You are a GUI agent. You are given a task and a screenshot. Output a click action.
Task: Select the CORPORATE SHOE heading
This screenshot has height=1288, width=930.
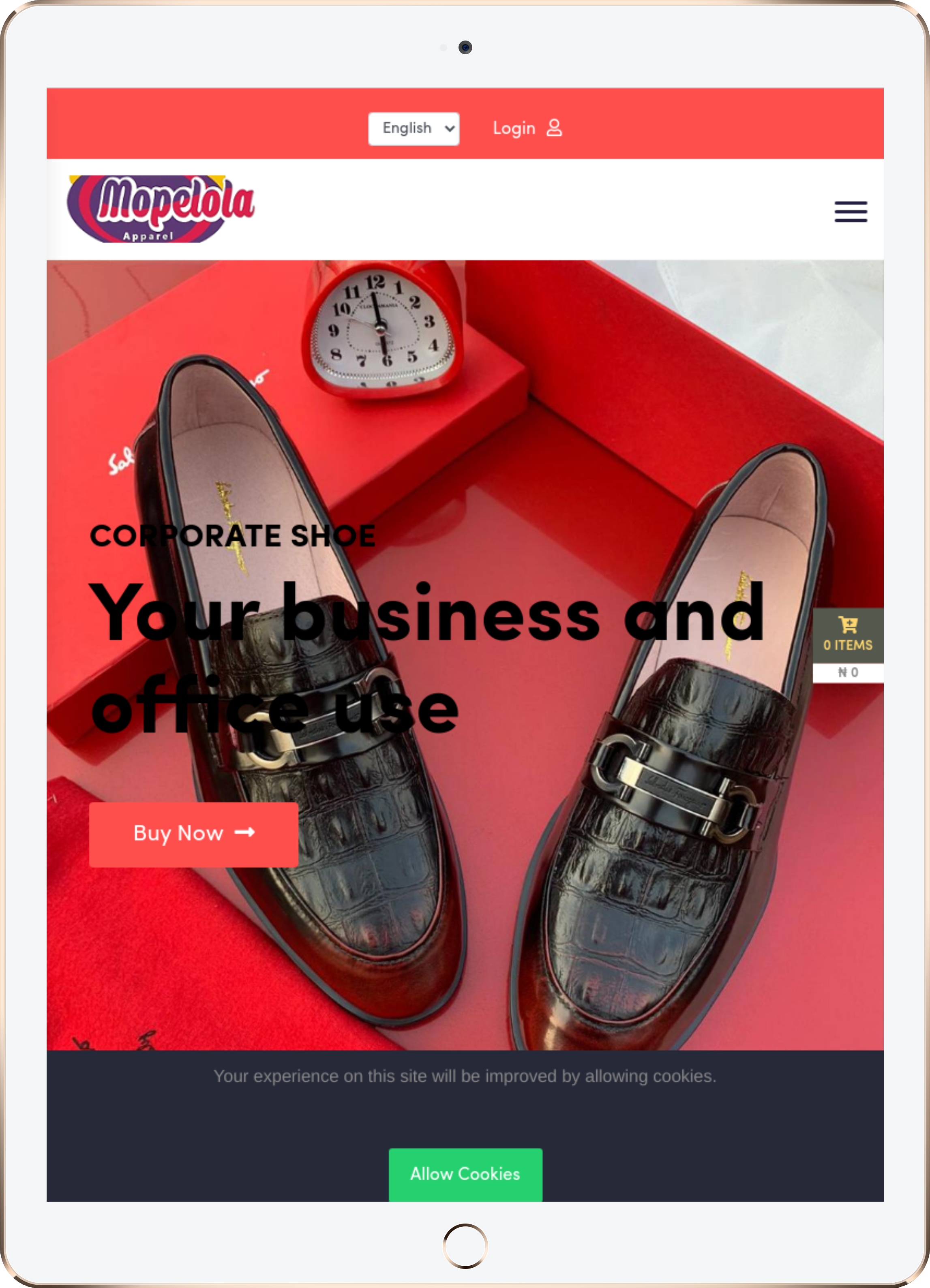[x=233, y=535]
